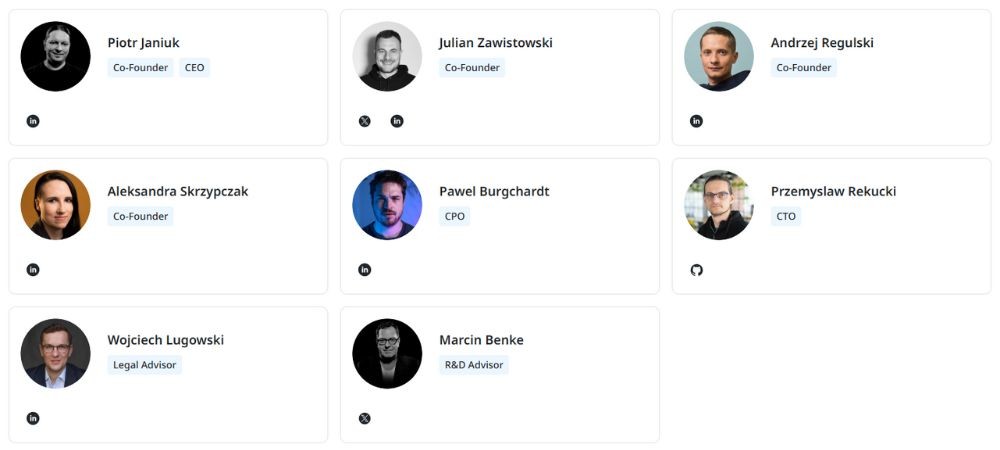Click the CEO tag on Piotr Janiuk
The width and height of the screenshot is (1000, 450).
point(195,68)
